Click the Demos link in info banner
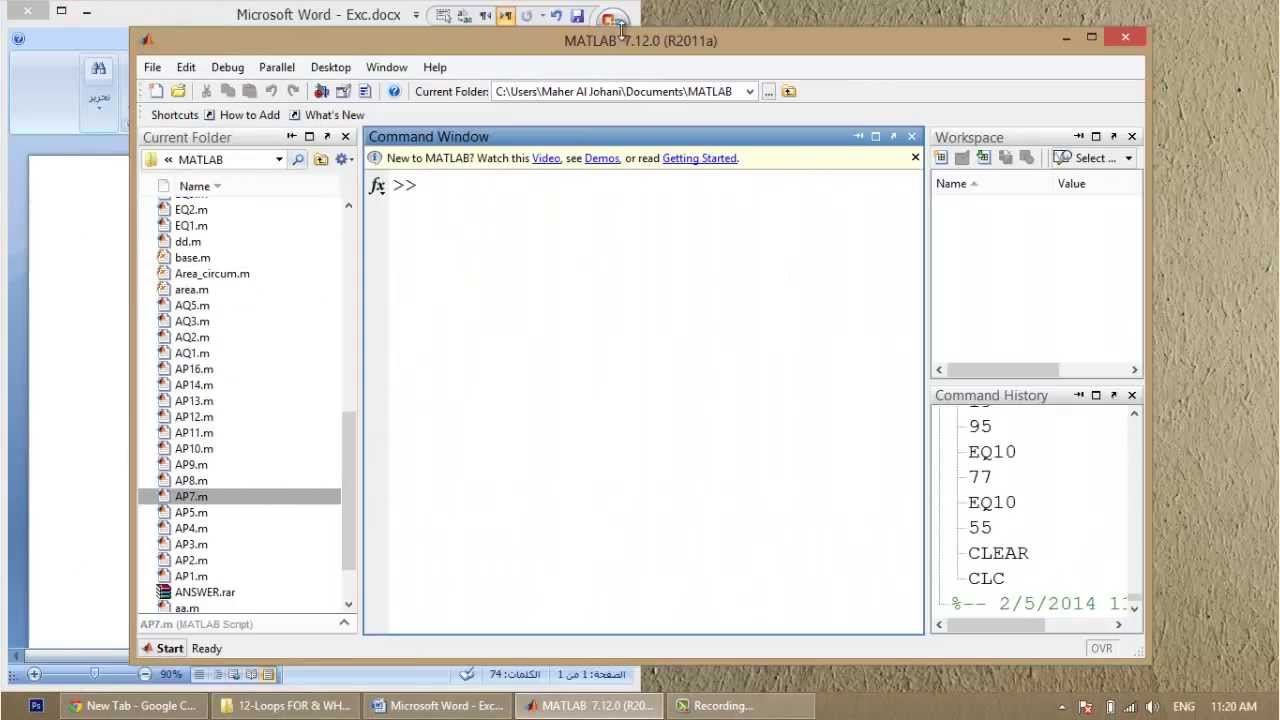The width and height of the screenshot is (1280, 720). click(602, 158)
